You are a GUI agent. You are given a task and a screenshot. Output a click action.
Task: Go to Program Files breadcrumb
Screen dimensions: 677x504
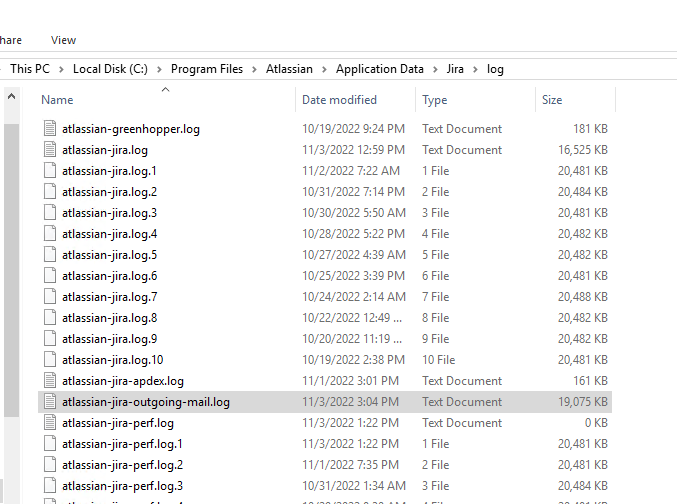(207, 69)
